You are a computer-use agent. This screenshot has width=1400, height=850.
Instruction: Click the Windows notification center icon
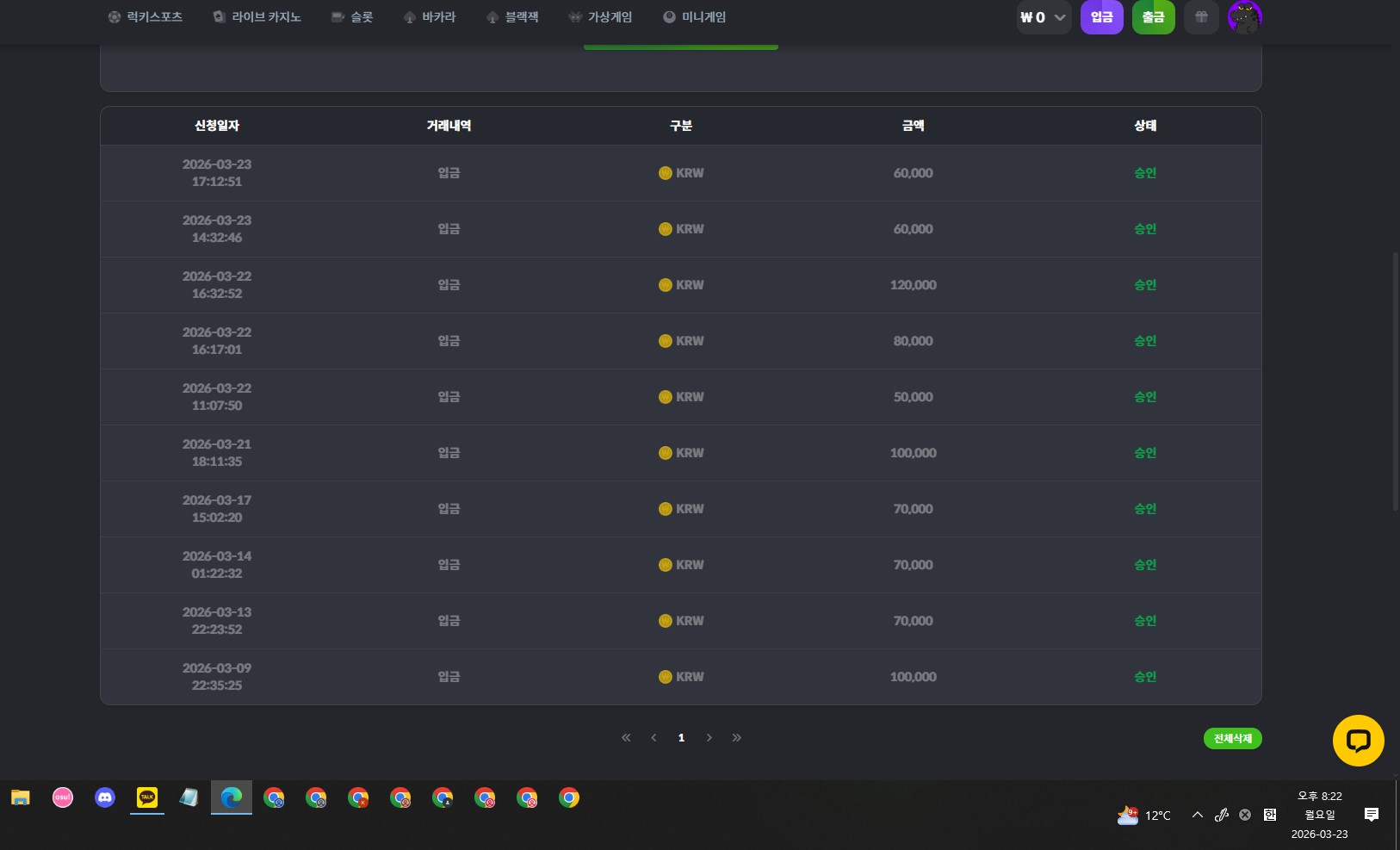[1372, 815]
